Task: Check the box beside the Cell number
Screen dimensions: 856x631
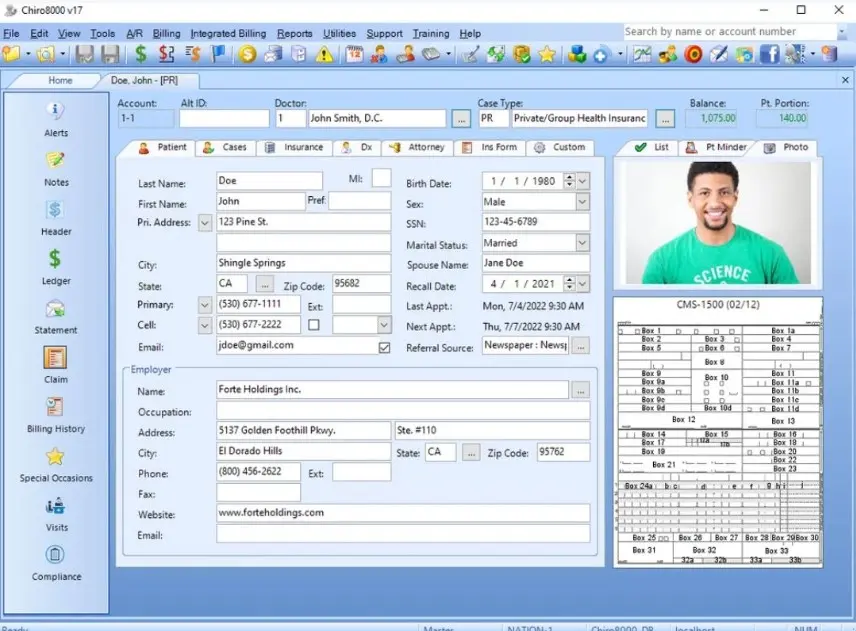Action: (x=313, y=325)
